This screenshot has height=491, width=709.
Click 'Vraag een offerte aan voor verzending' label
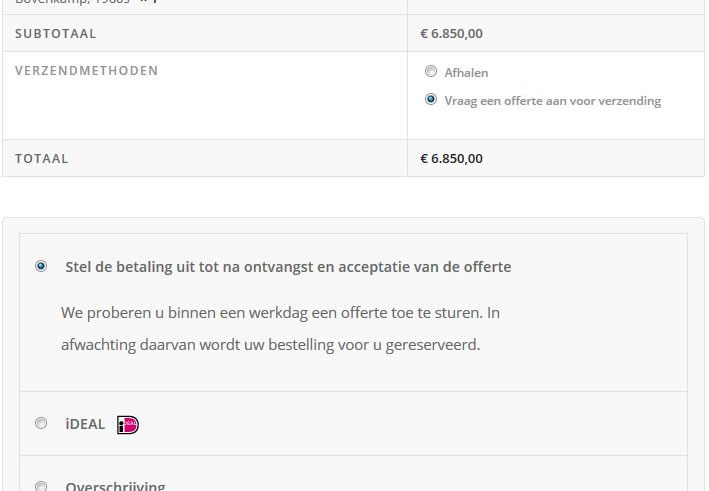coord(553,101)
